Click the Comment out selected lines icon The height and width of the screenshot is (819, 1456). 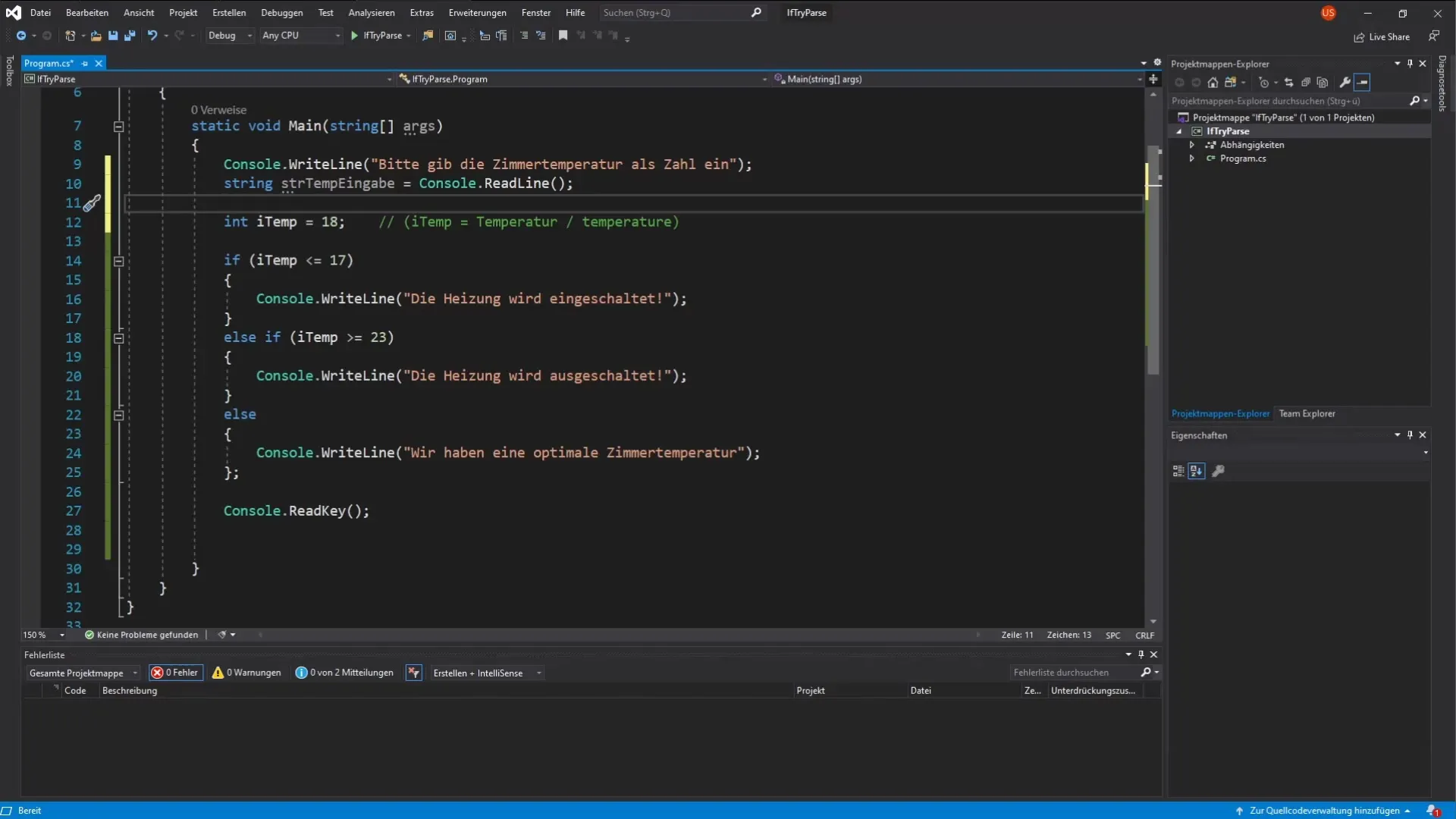[524, 36]
